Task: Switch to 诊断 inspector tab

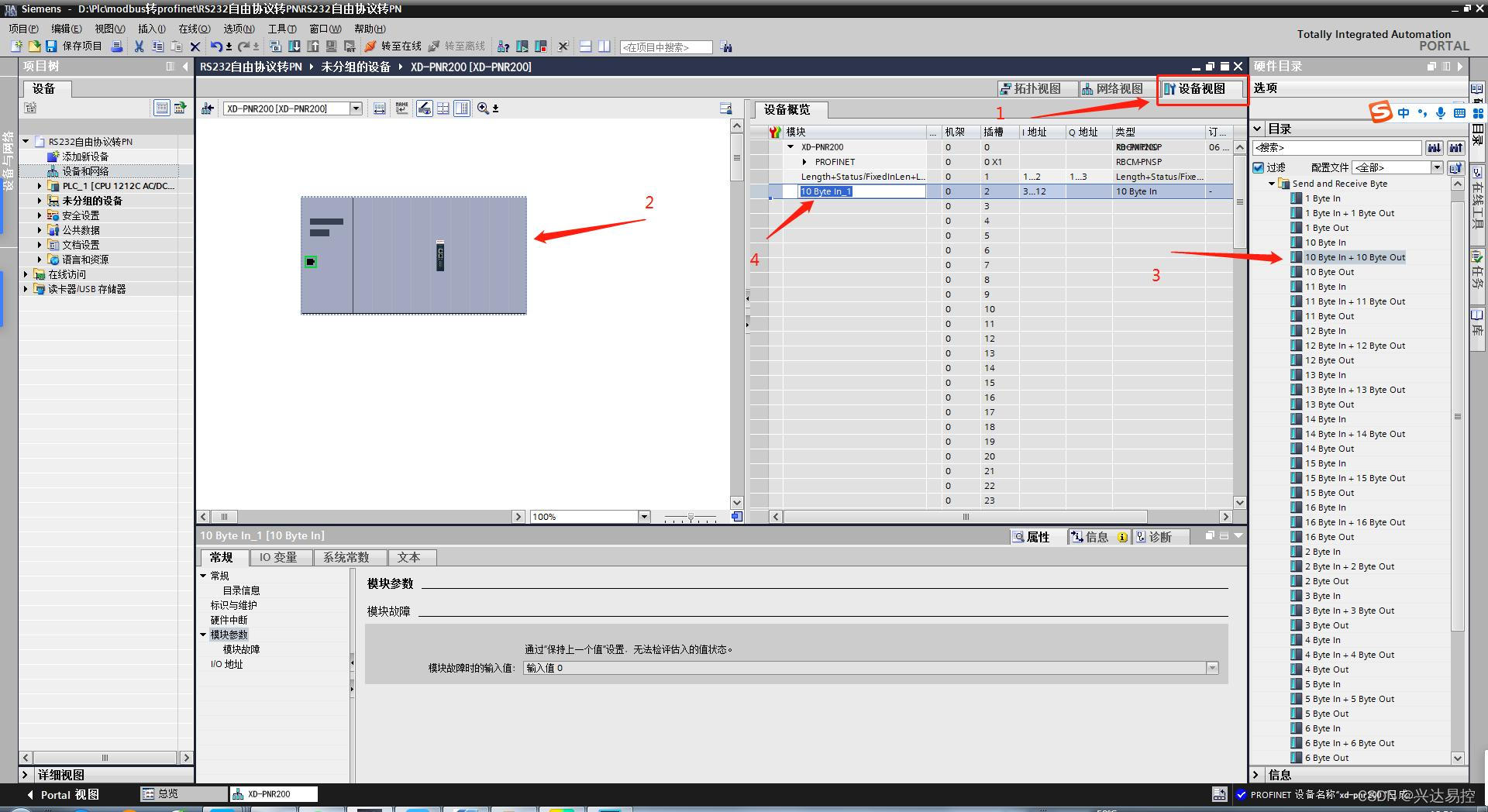Action: [1159, 537]
